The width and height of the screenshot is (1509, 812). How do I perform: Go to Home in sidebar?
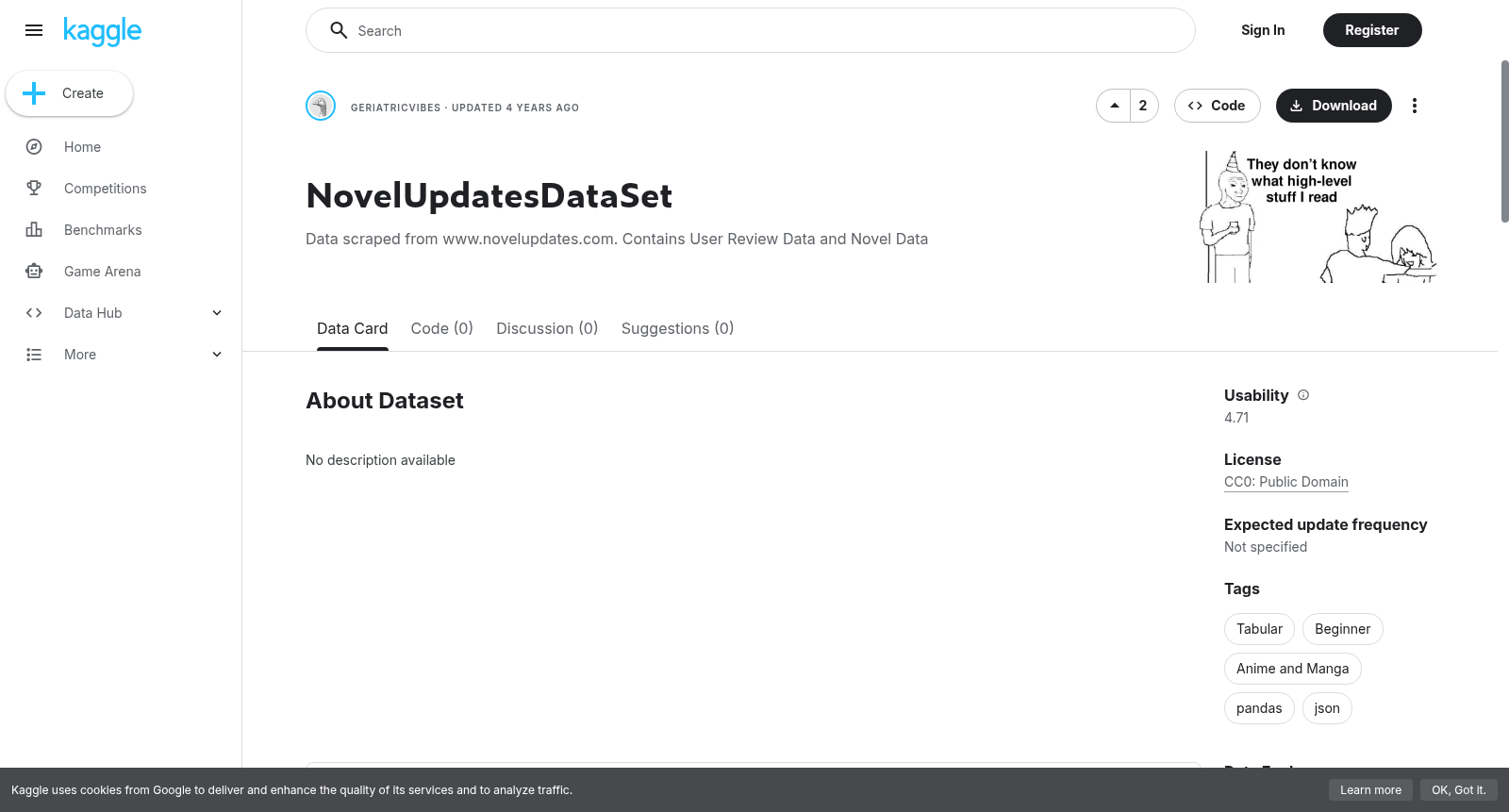coord(82,147)
